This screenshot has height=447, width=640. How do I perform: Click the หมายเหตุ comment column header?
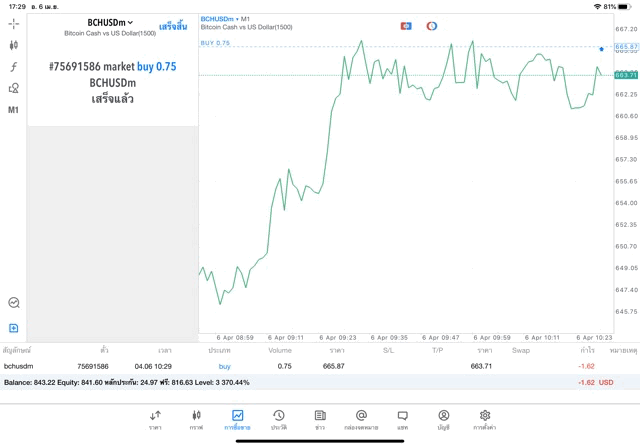623,350
